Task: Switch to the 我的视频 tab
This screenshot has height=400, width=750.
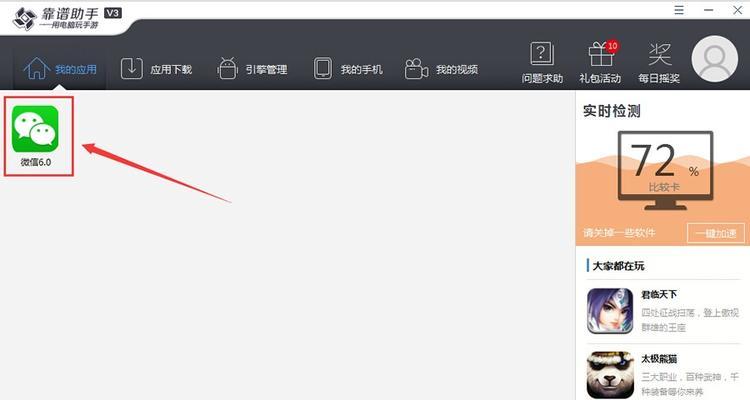Action: pos(441,69)
